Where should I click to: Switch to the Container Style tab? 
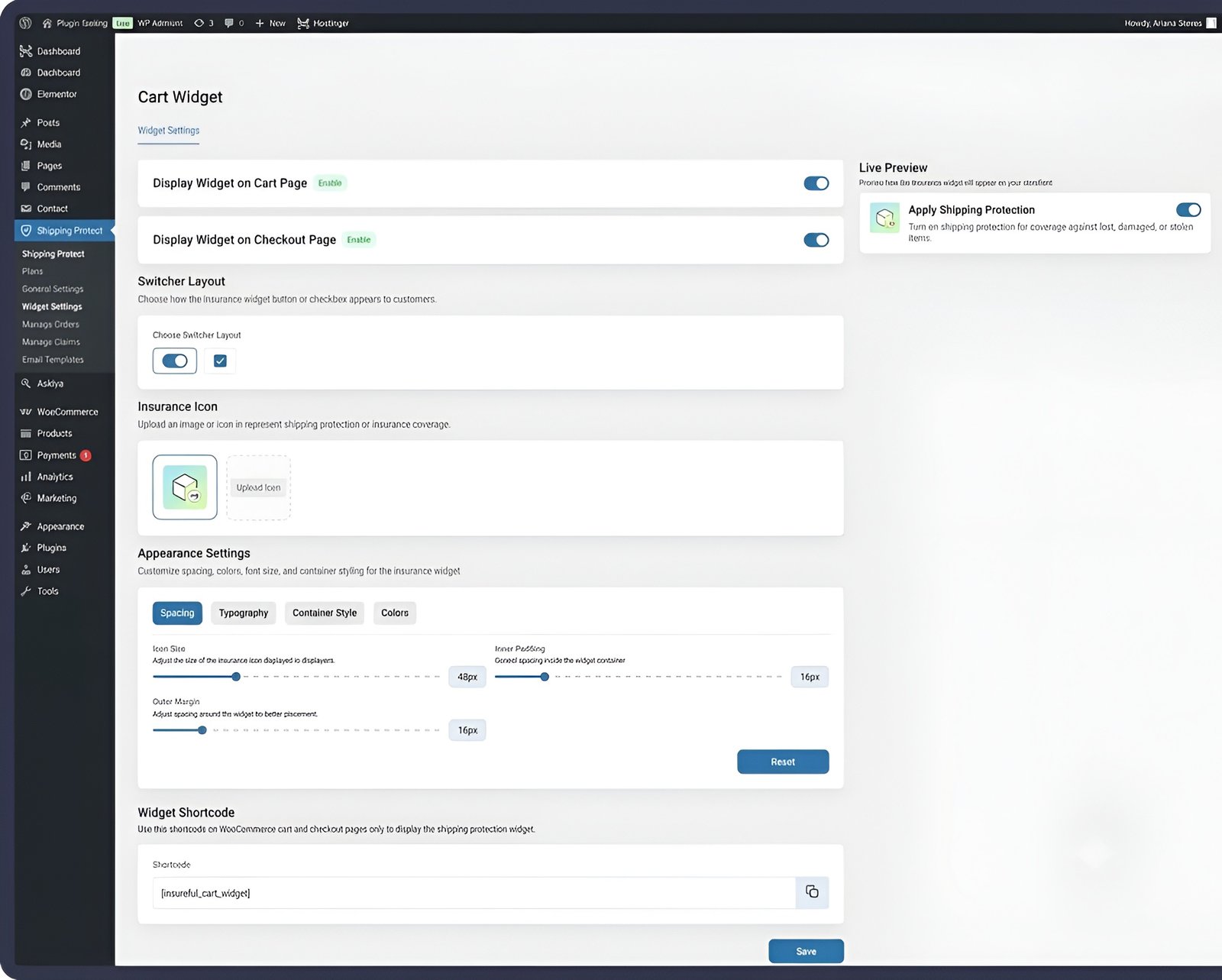[325, 613]
